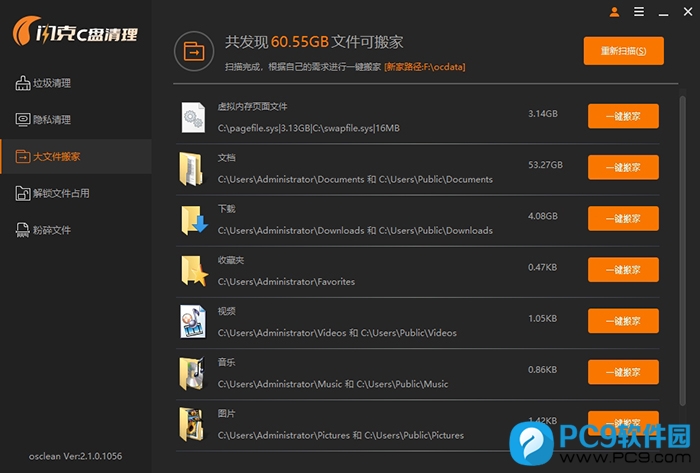700x473 pixels.
Task: Click 一键搬家 for 音乐 row
Action: [623, 372]
